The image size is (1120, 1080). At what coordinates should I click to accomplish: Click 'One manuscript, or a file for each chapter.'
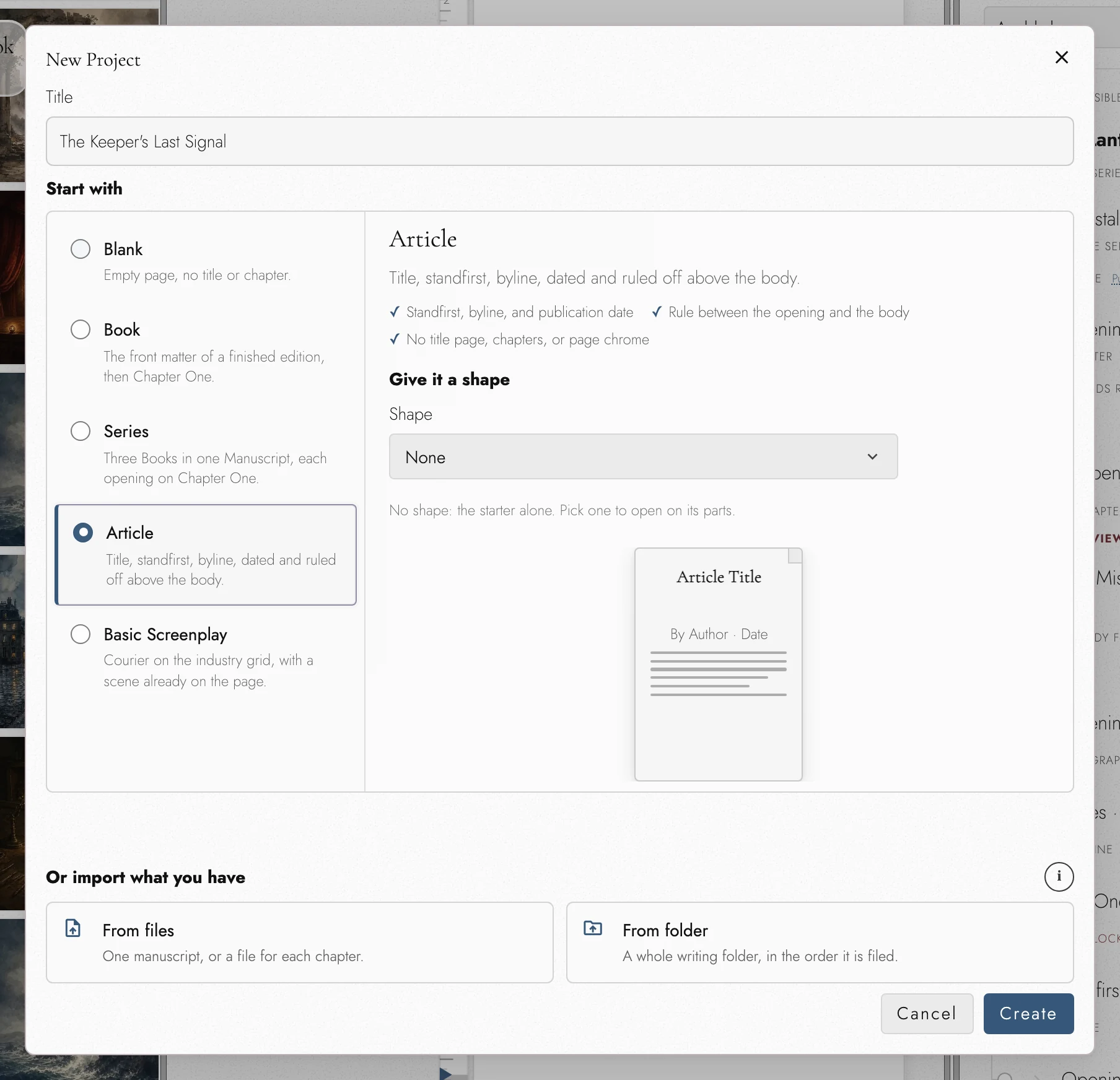(233, 956)
